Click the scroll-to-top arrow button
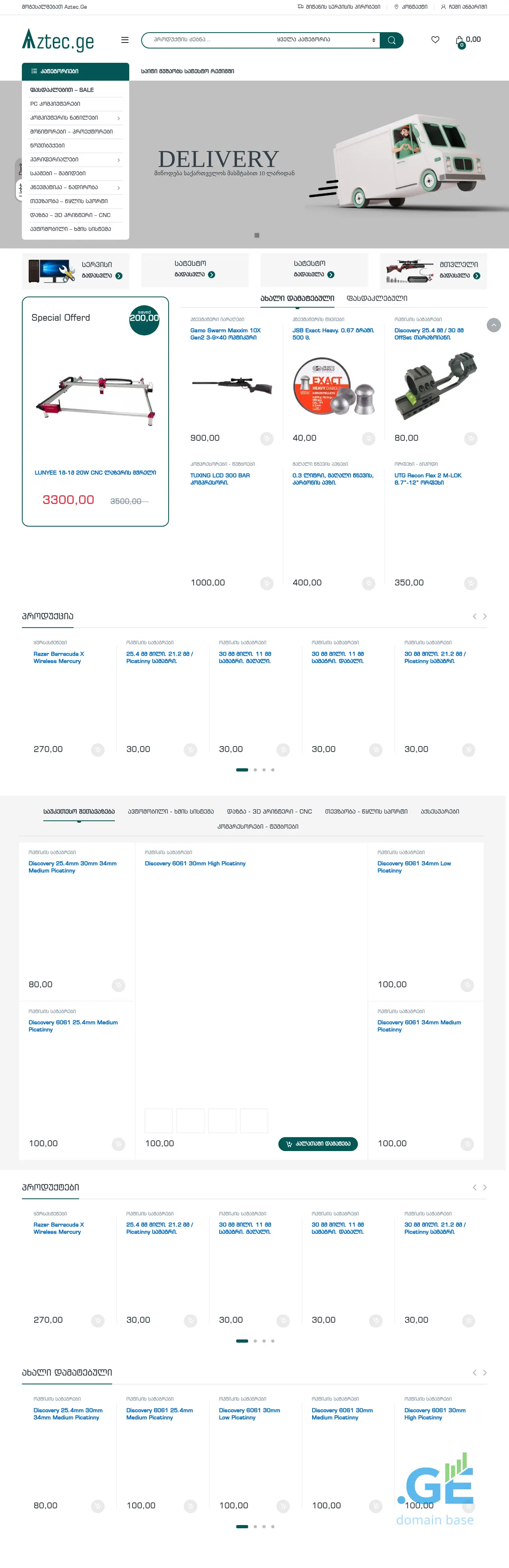The height and width of the screenshot is (1568, 509). pyautogui.click(x=494, y=325)
